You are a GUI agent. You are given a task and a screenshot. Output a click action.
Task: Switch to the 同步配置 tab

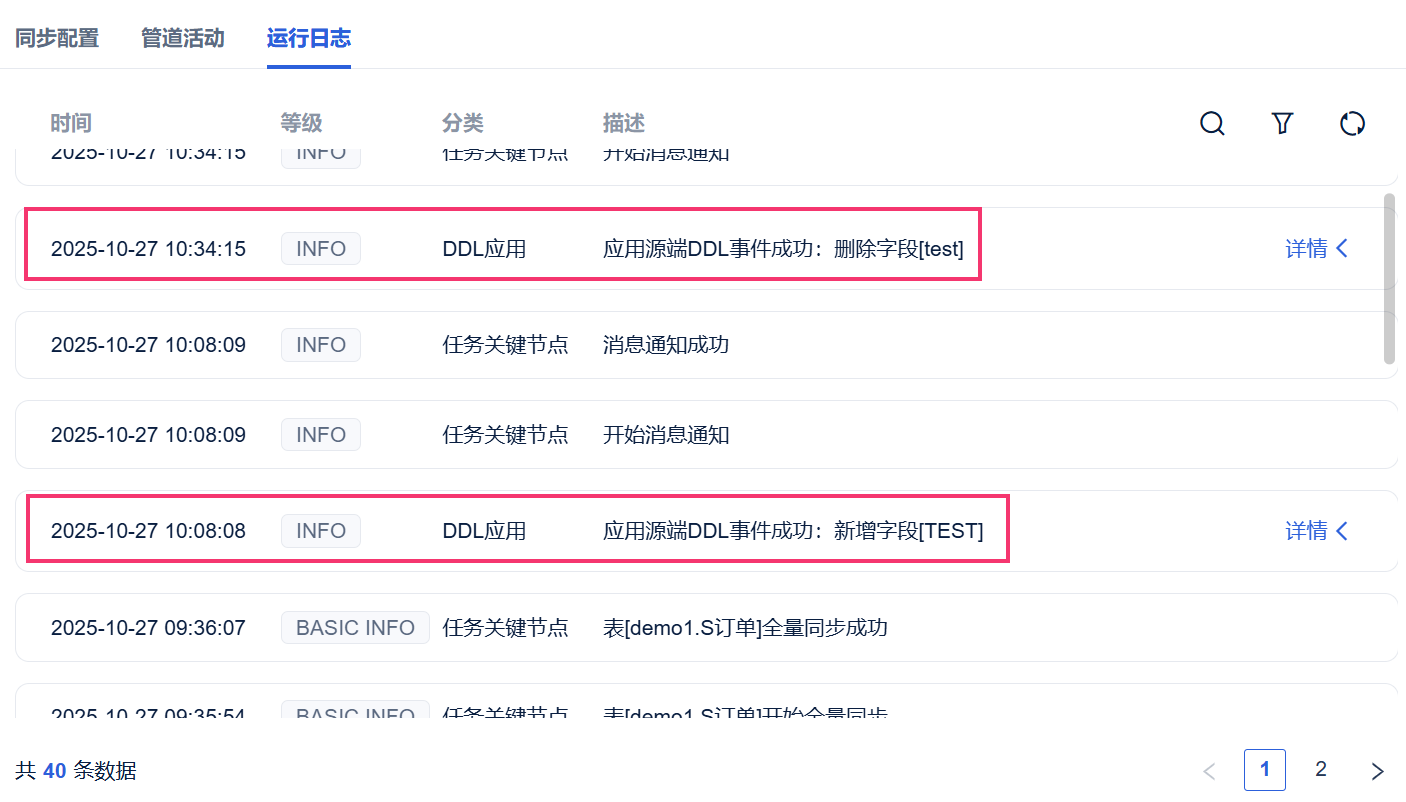click(x=57, y=39)
